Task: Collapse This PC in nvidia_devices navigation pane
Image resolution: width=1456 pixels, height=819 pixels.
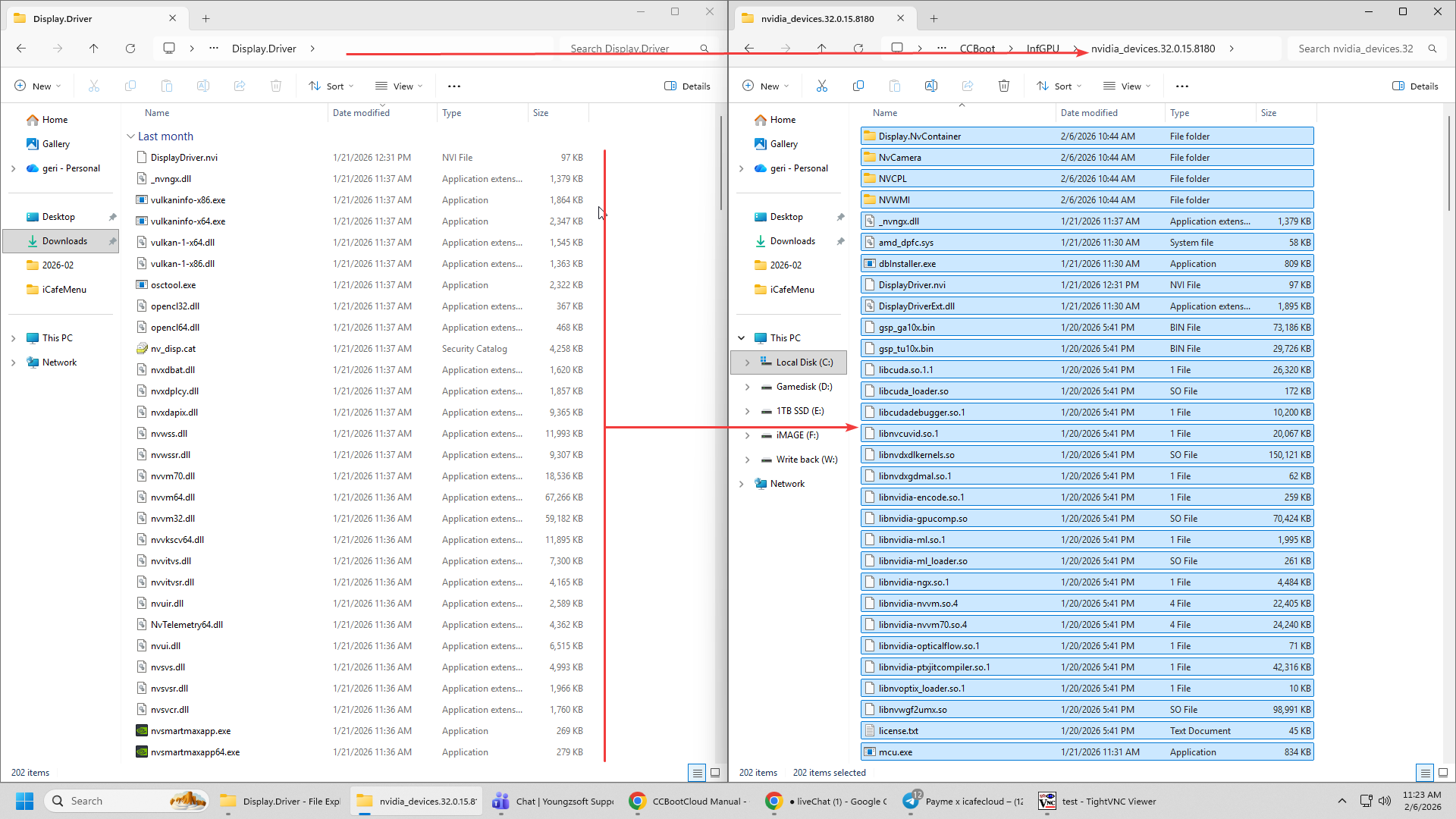Action: (x=742, y=338)
